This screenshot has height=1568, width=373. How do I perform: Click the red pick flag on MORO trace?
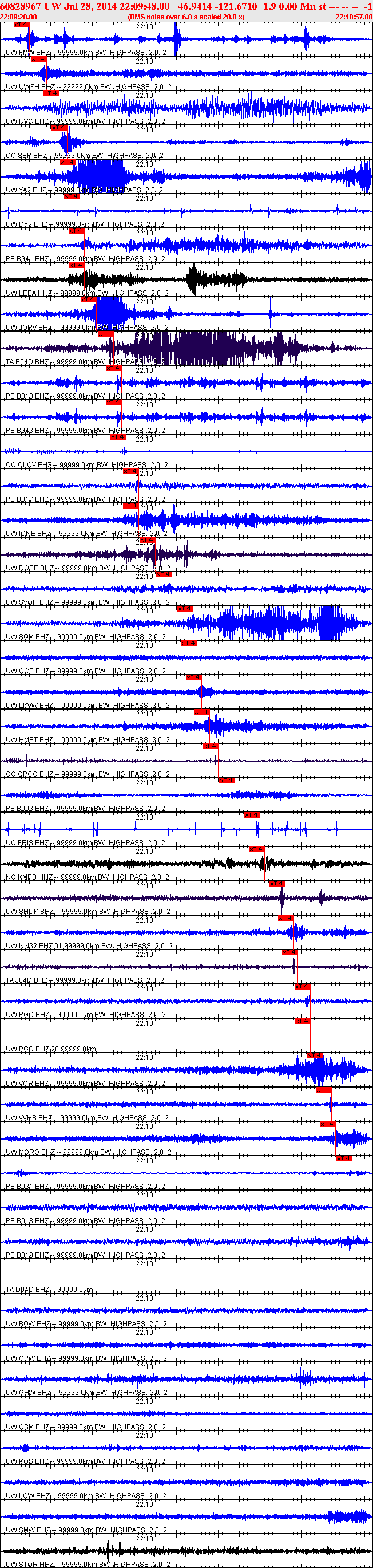click(328, 1124)
